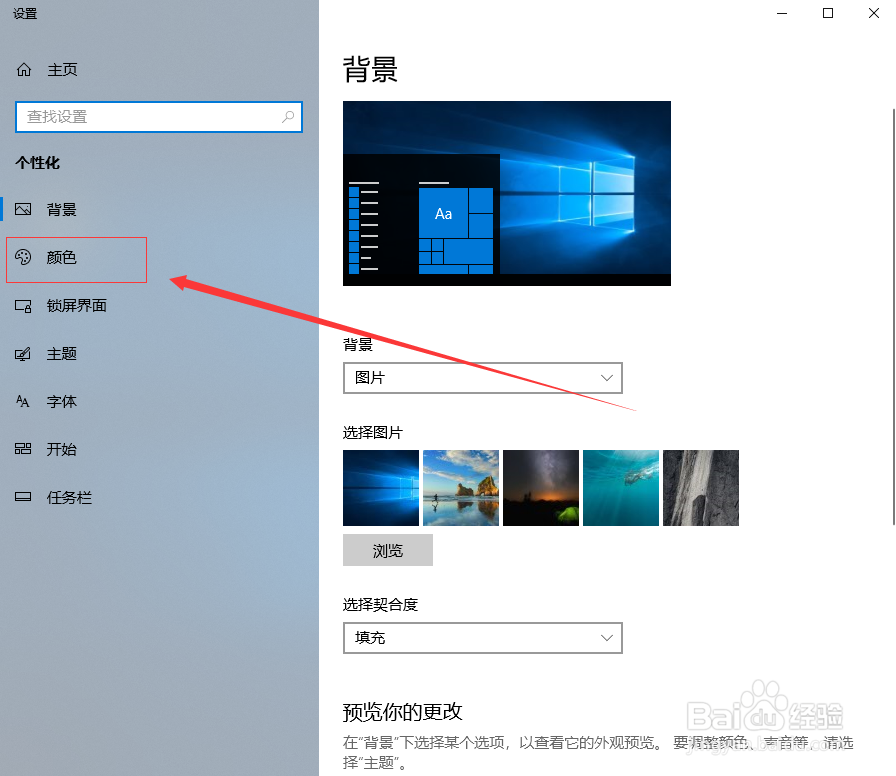Expand the search magnifier in 查找设置
896x776 pixels.
coord(289,117)
